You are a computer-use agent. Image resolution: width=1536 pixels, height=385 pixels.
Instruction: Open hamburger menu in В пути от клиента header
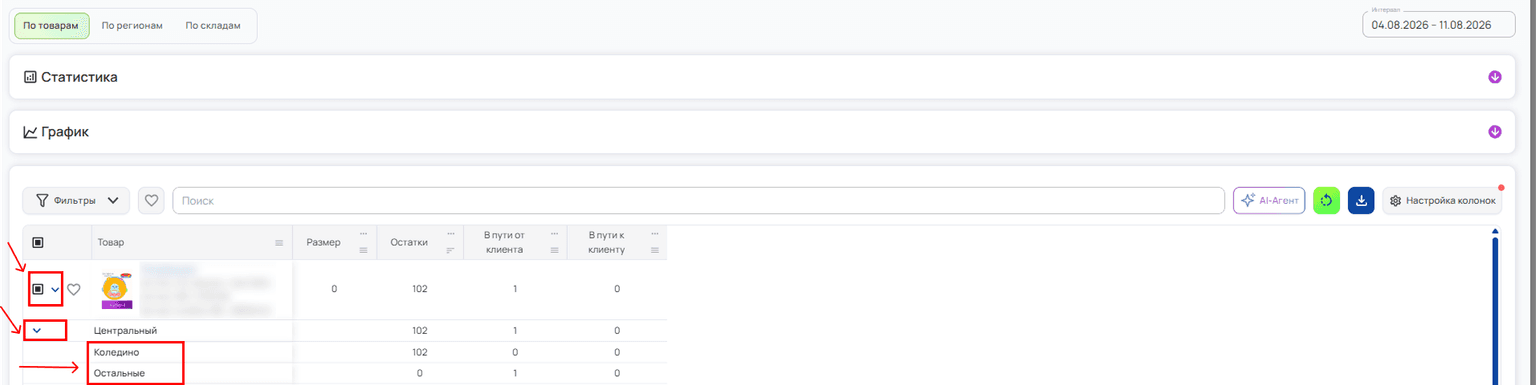pyautogui.click(x=553, y=250)
